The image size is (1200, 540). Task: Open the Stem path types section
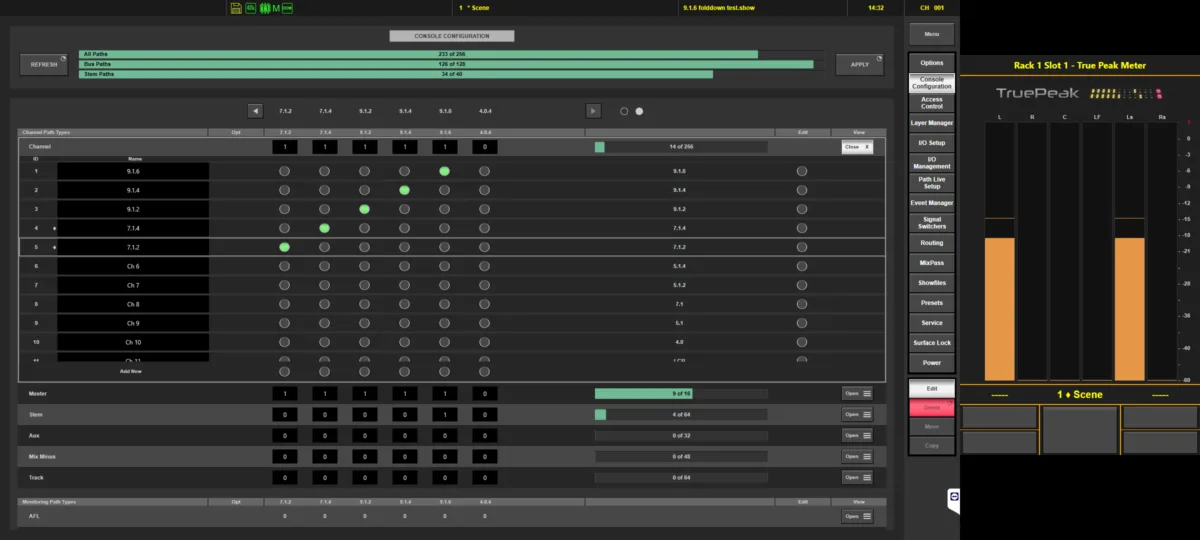pos(858,414)
